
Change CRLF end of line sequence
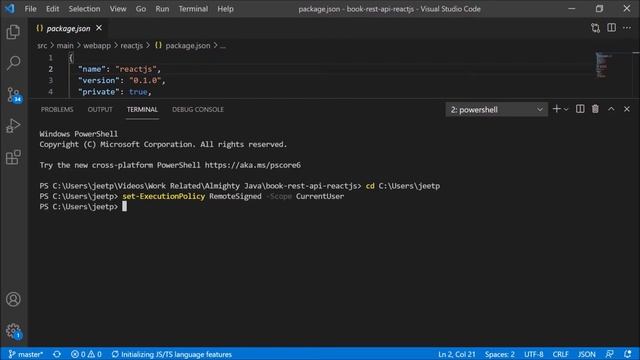point(560,354)
